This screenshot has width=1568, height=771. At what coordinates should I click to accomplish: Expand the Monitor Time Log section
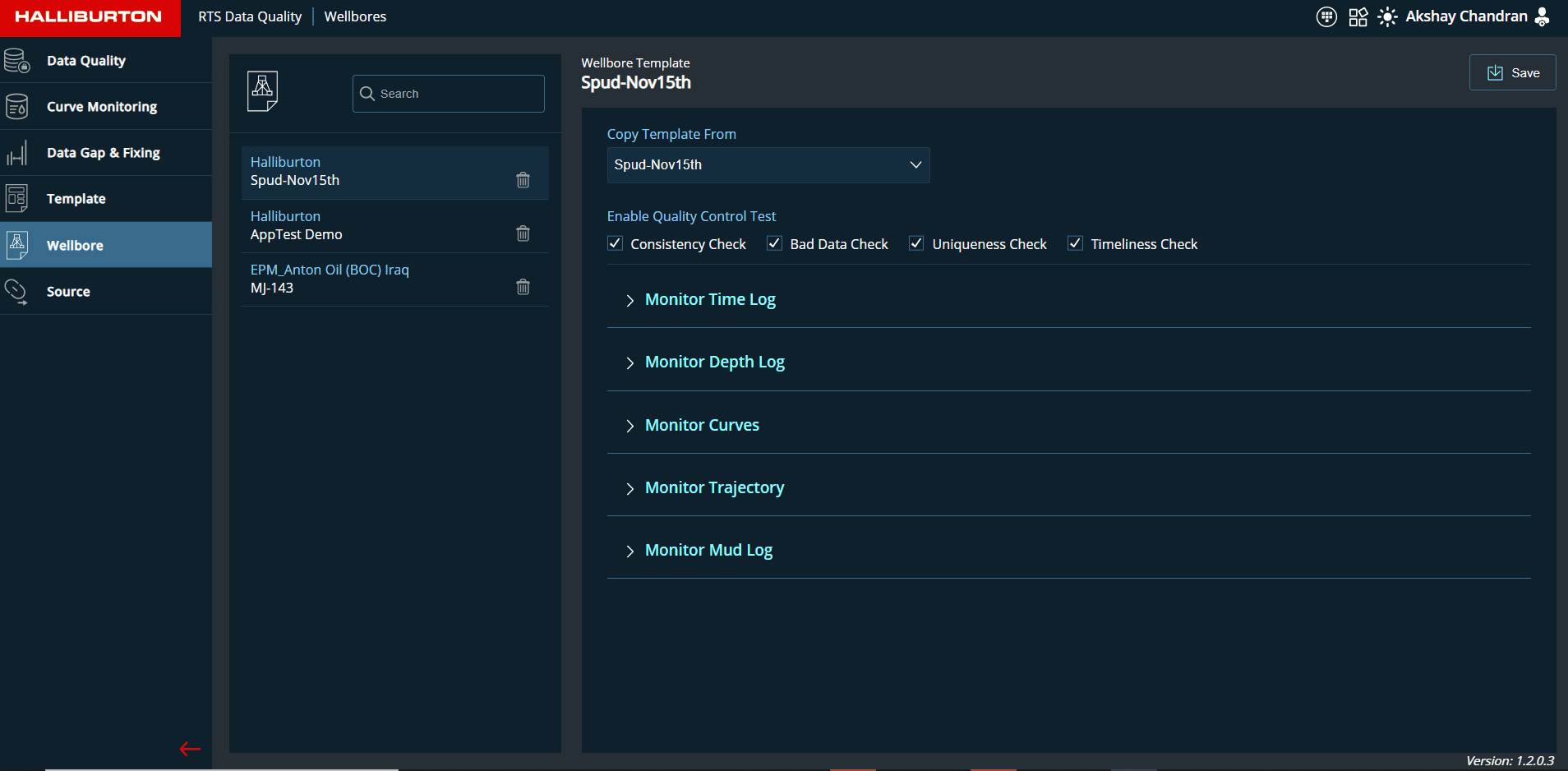(709, 300)
